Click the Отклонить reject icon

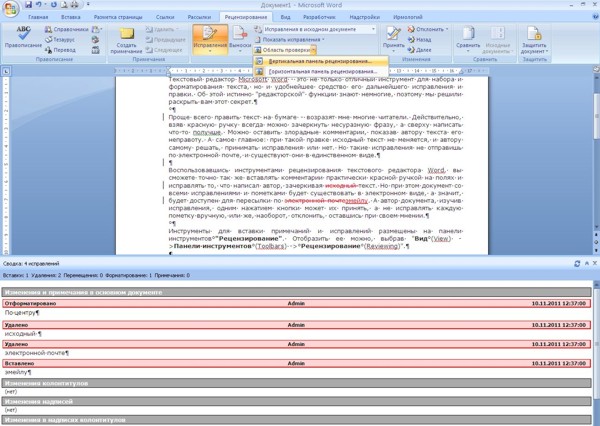(x=427, y=29)
